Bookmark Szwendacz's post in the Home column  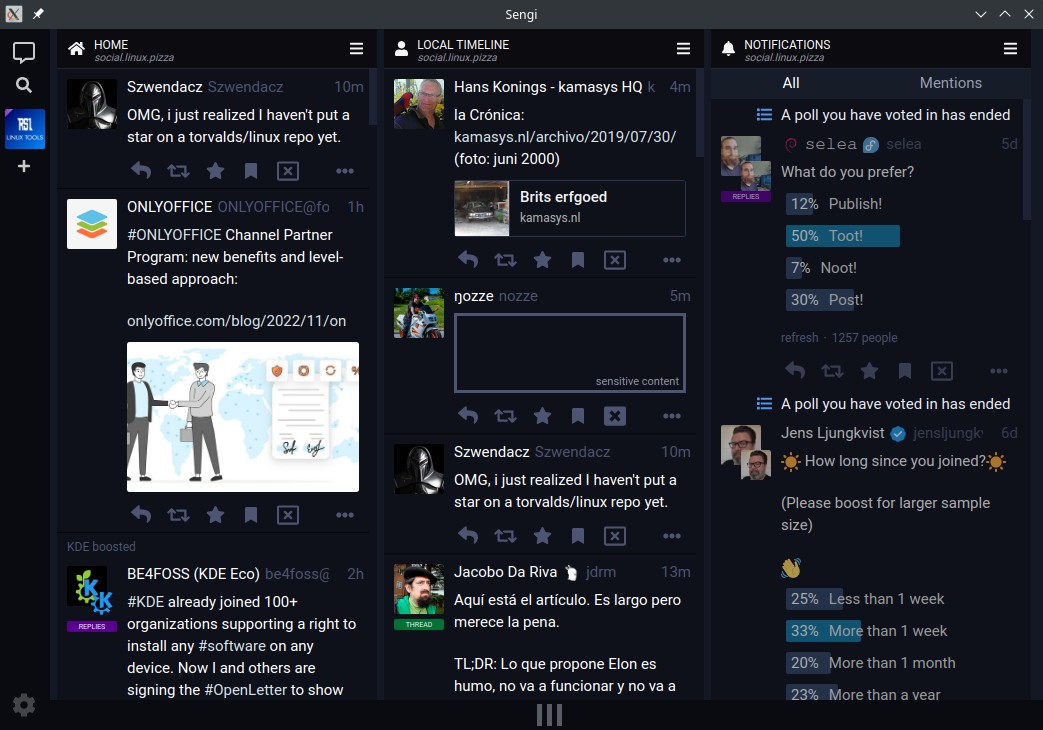click(x=251, y=171)
